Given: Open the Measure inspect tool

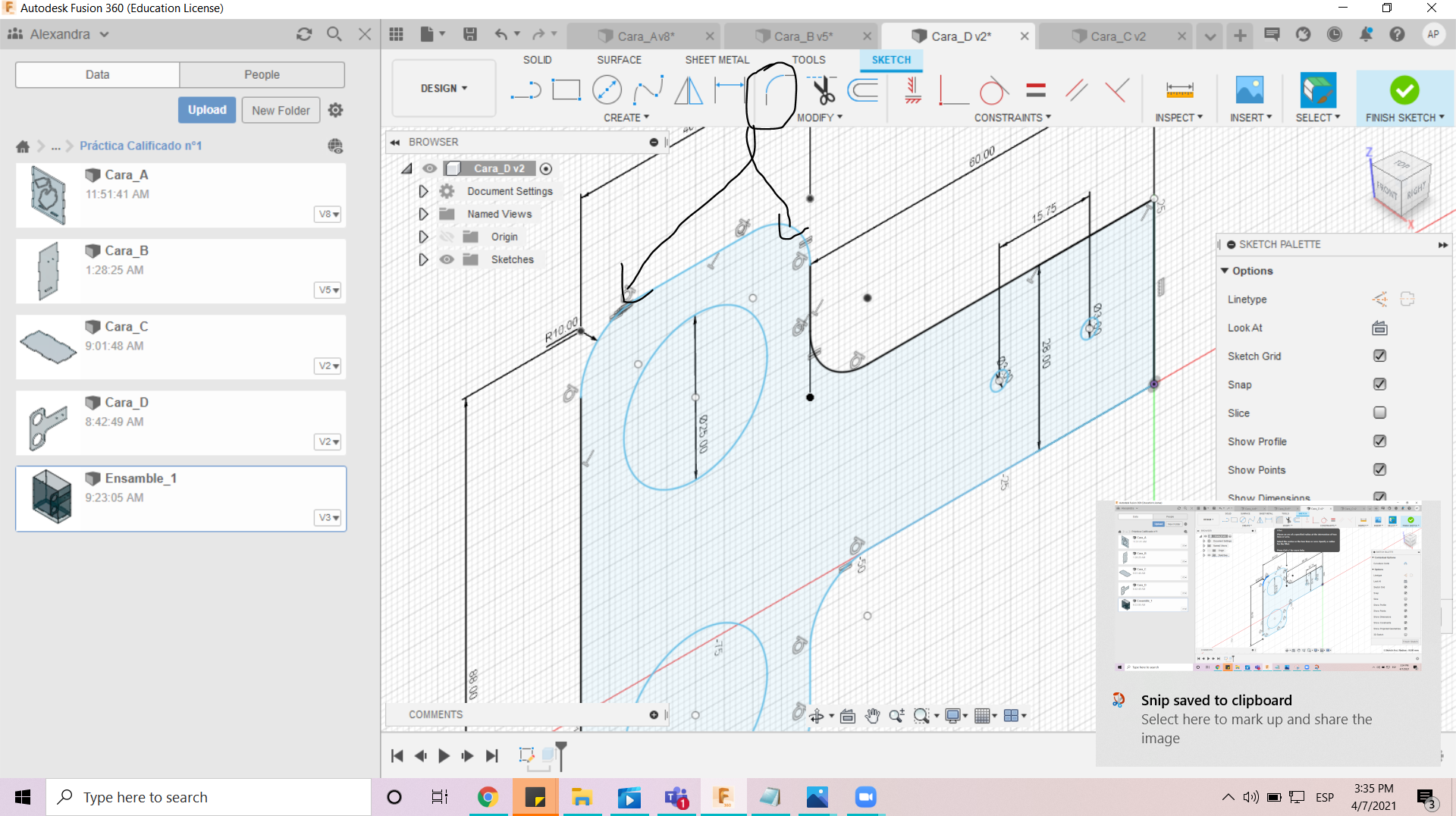Looking at the screenshot, I should tap(1179, 90).
